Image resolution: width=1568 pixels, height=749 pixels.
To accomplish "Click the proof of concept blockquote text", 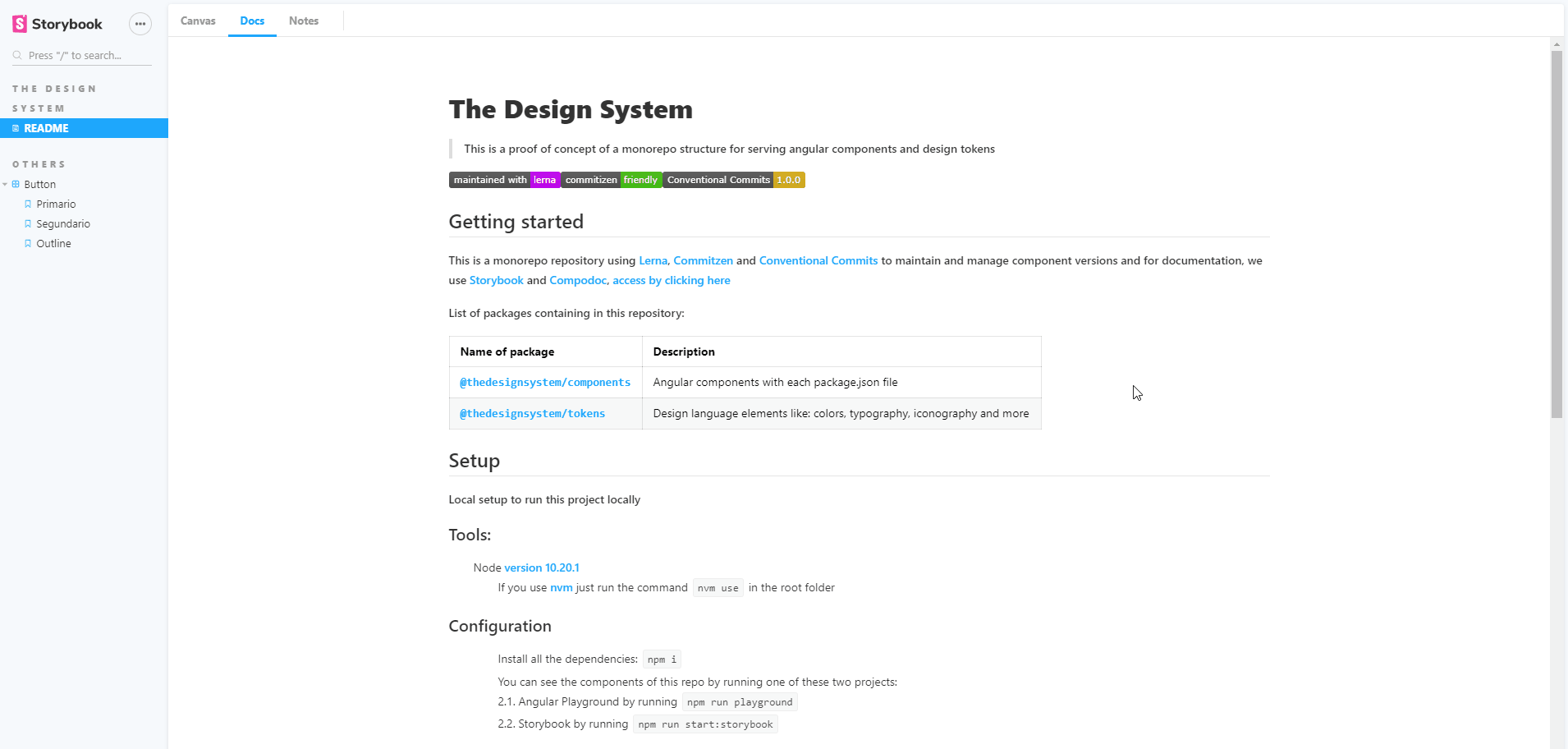I will 729,149.
